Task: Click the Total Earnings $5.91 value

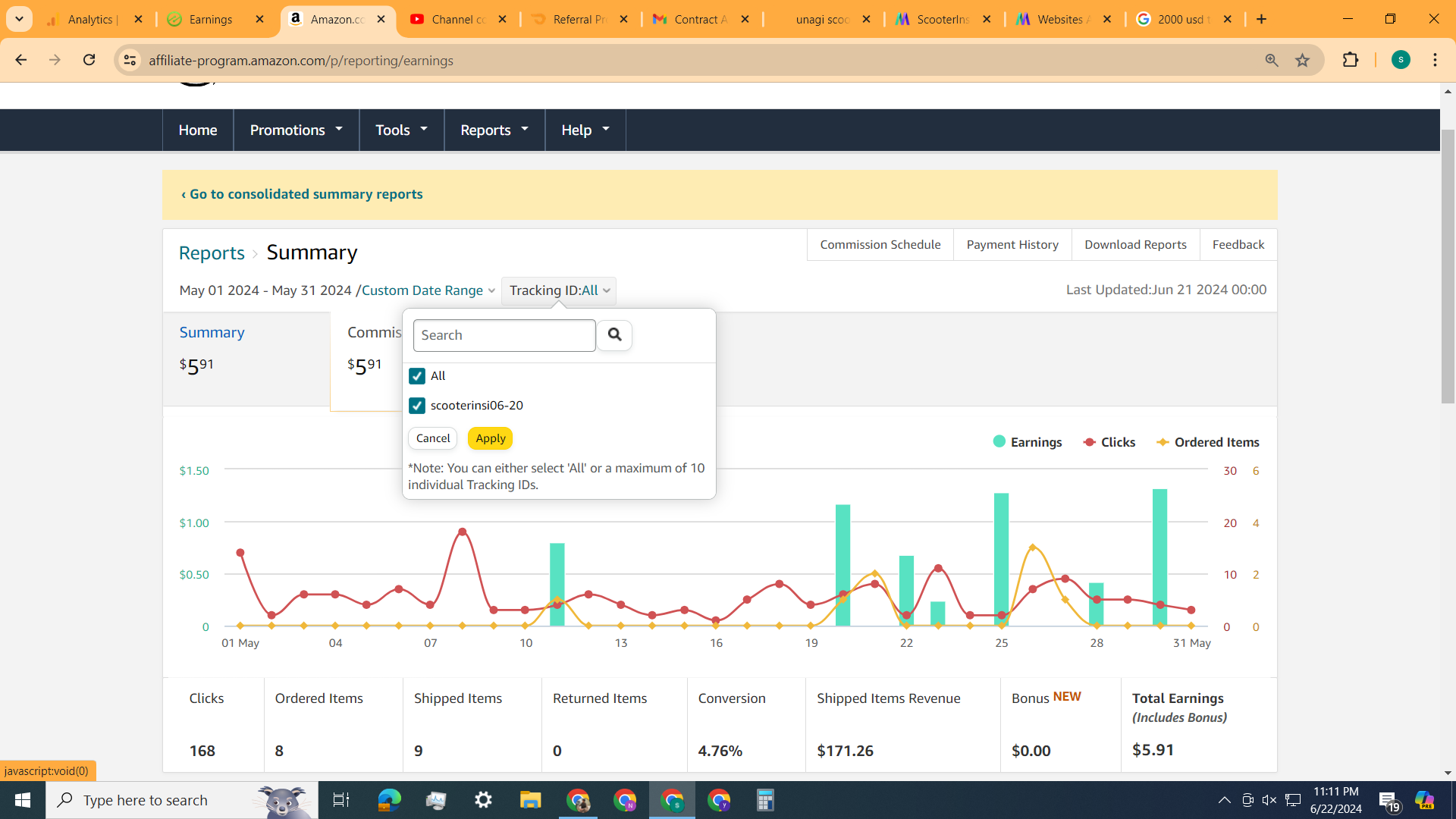Action: (1153, 750)
